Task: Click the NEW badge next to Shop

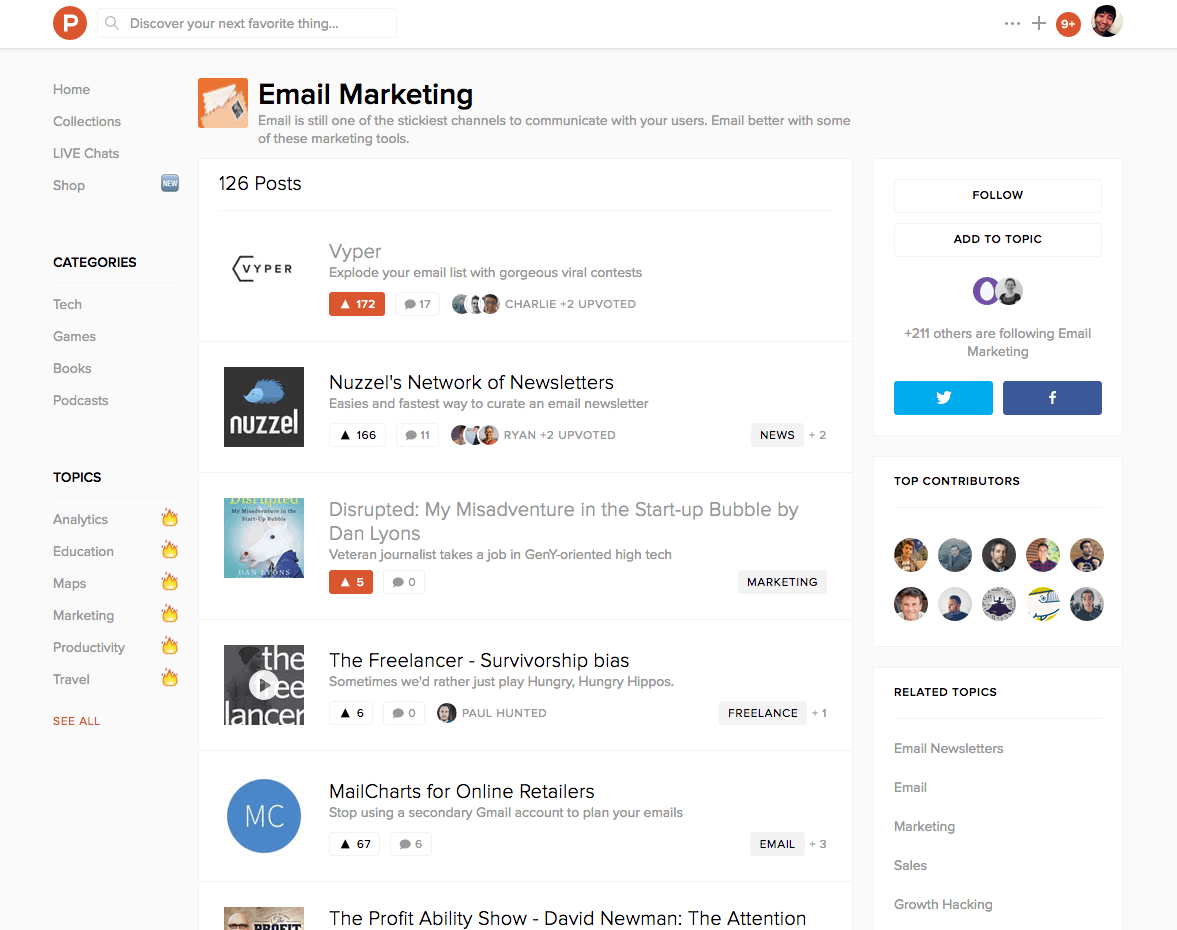Action: (170, 183)
